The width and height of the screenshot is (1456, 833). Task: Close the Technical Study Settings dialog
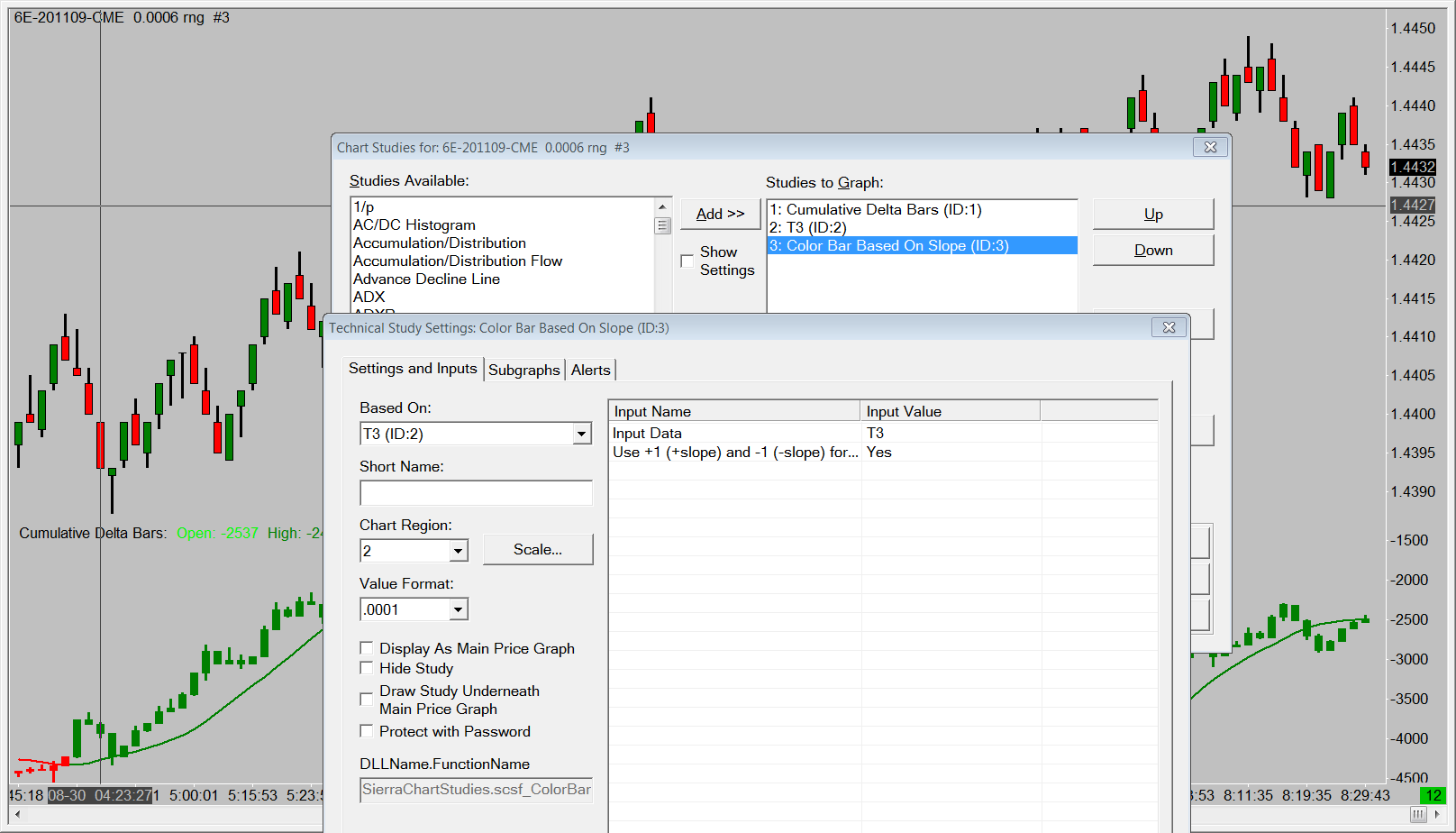(1169, 327)
